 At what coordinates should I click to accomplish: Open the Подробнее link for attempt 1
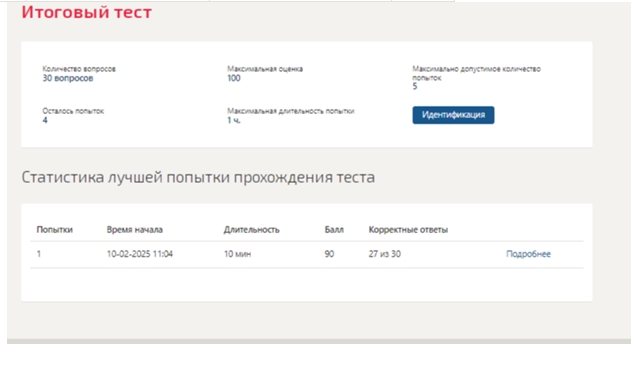[x=528, y=254]
